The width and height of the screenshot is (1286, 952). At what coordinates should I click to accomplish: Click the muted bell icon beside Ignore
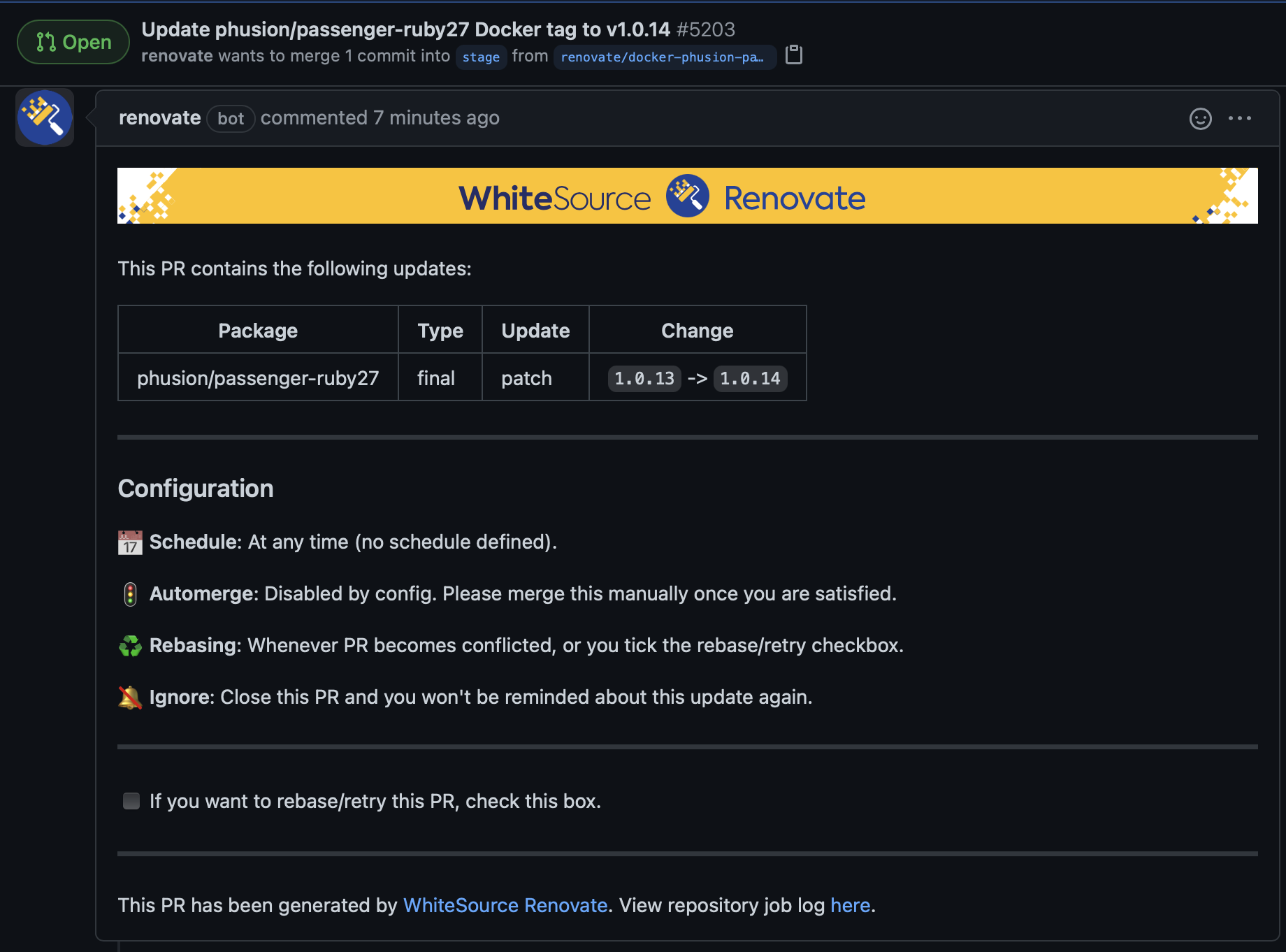tap(130, 697)
